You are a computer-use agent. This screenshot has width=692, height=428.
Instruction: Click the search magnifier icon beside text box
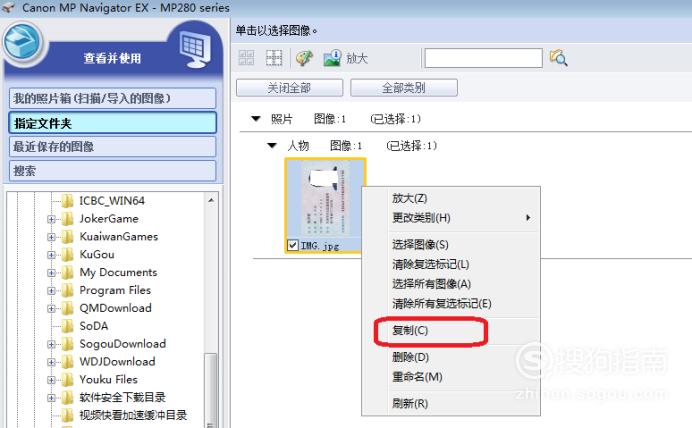(558, 58)
